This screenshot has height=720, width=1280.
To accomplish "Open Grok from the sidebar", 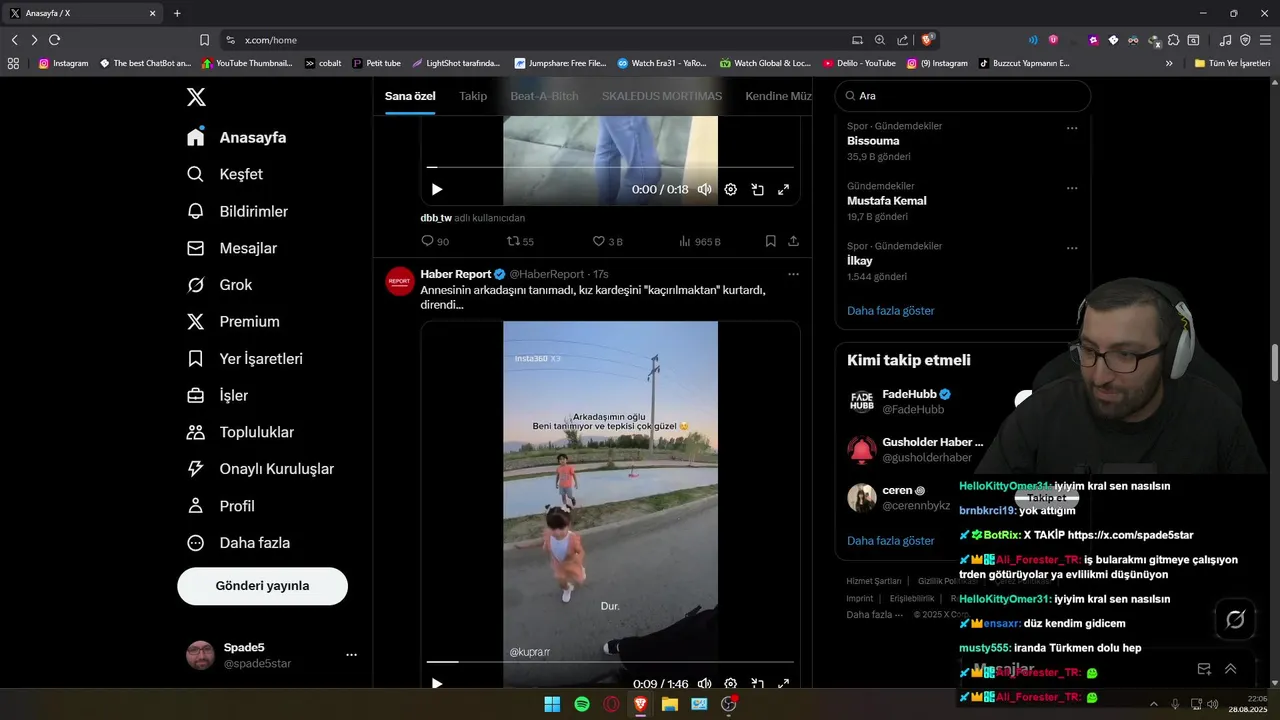I will click(x=219, y=285).
